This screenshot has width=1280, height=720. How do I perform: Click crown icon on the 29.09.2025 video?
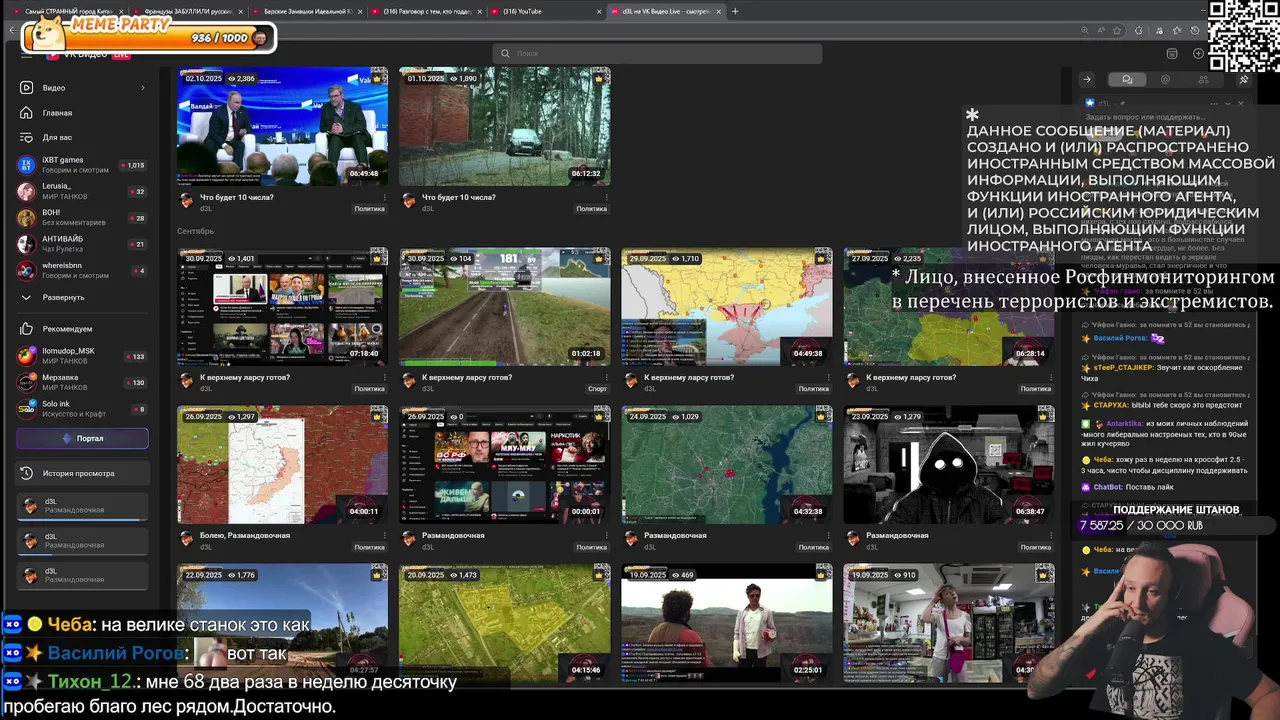tap(821, 258)
